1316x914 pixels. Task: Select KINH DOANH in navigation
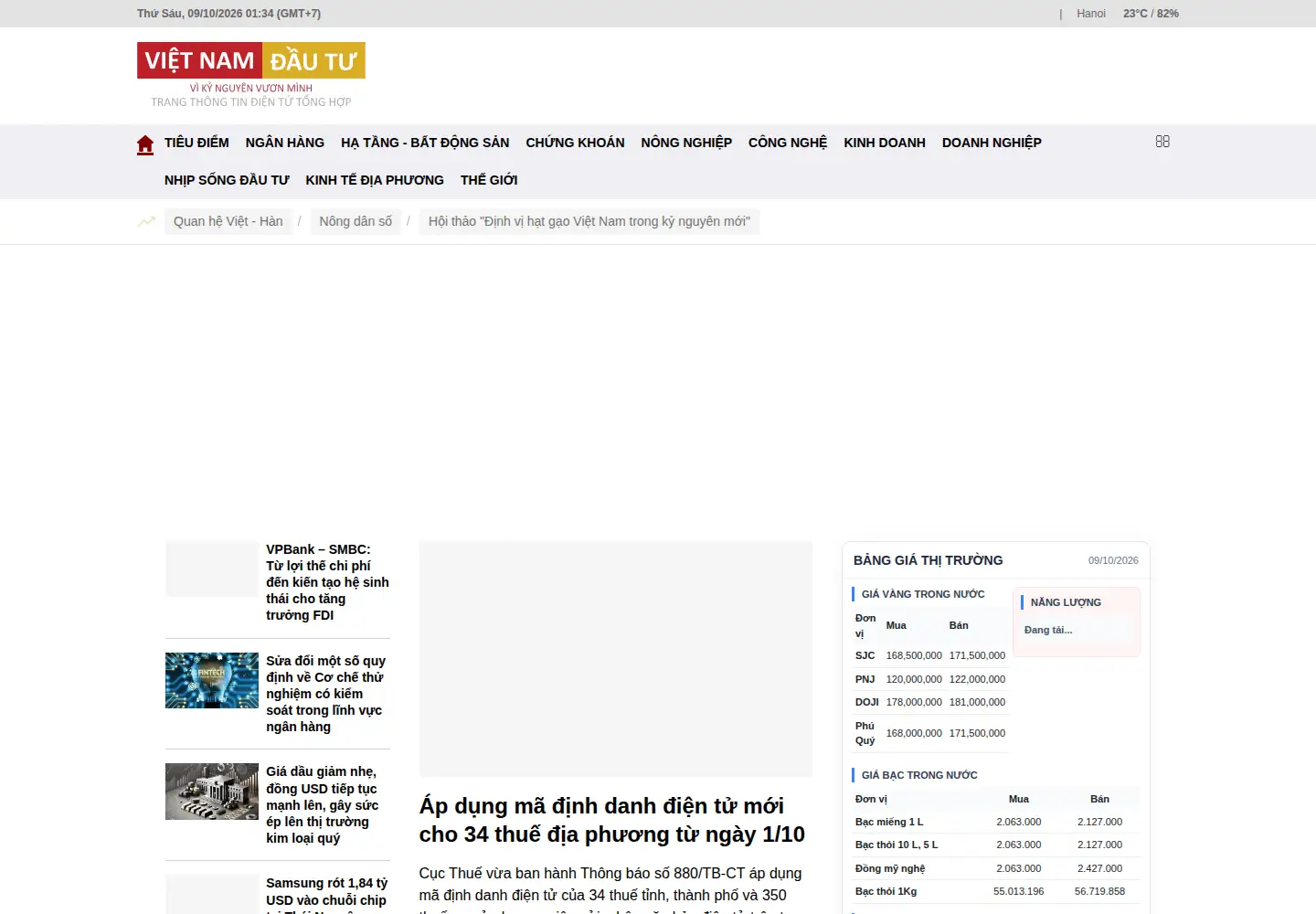click(x=885, y=143)
